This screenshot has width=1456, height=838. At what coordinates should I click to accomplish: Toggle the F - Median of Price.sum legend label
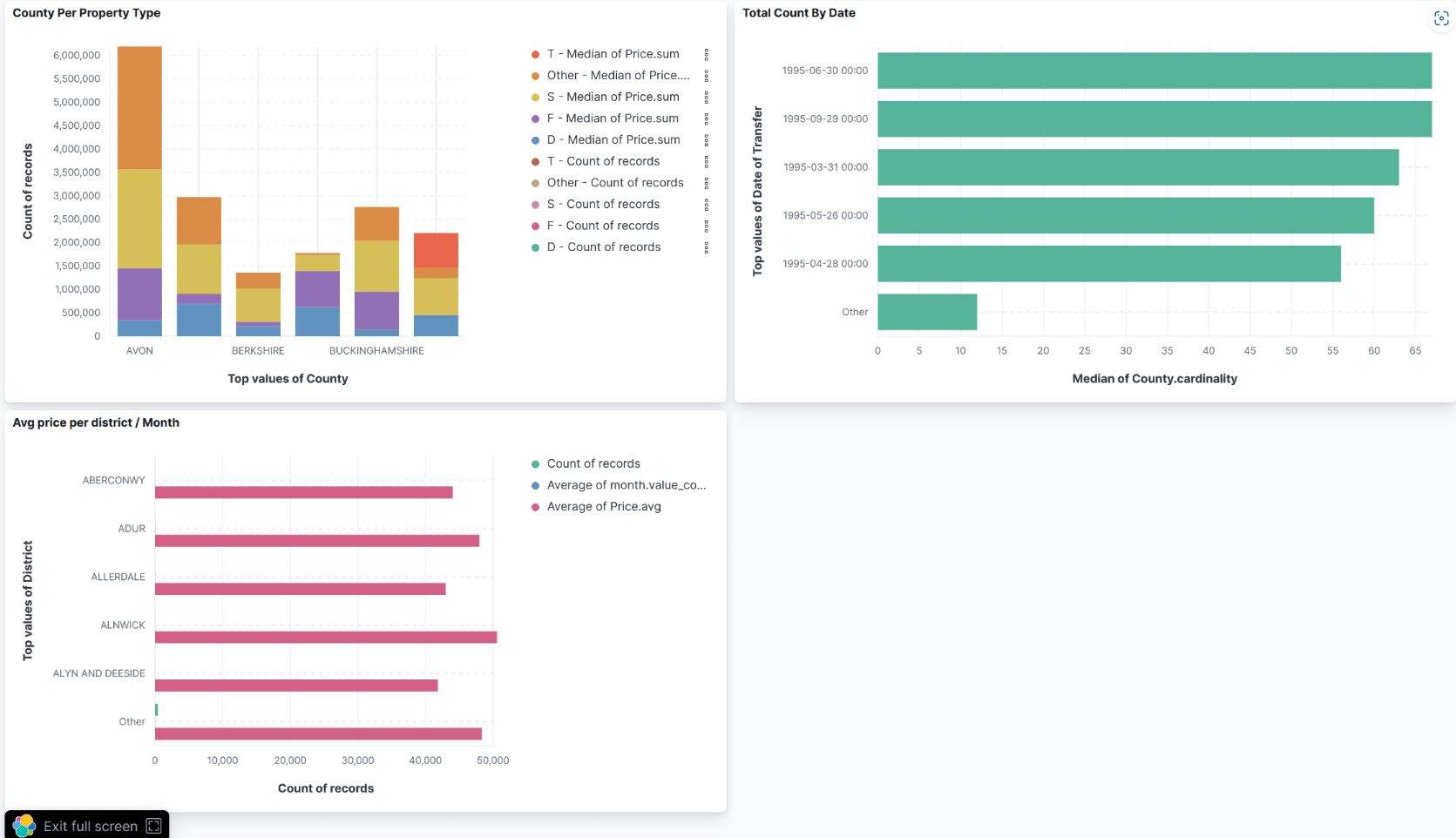coord(613,118)
